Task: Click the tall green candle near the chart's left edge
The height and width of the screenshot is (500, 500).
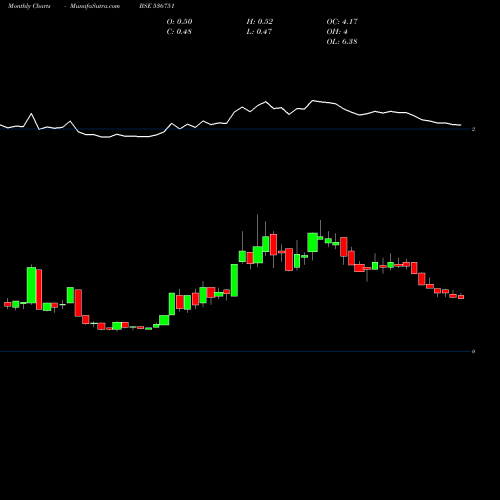Action: 31,285
